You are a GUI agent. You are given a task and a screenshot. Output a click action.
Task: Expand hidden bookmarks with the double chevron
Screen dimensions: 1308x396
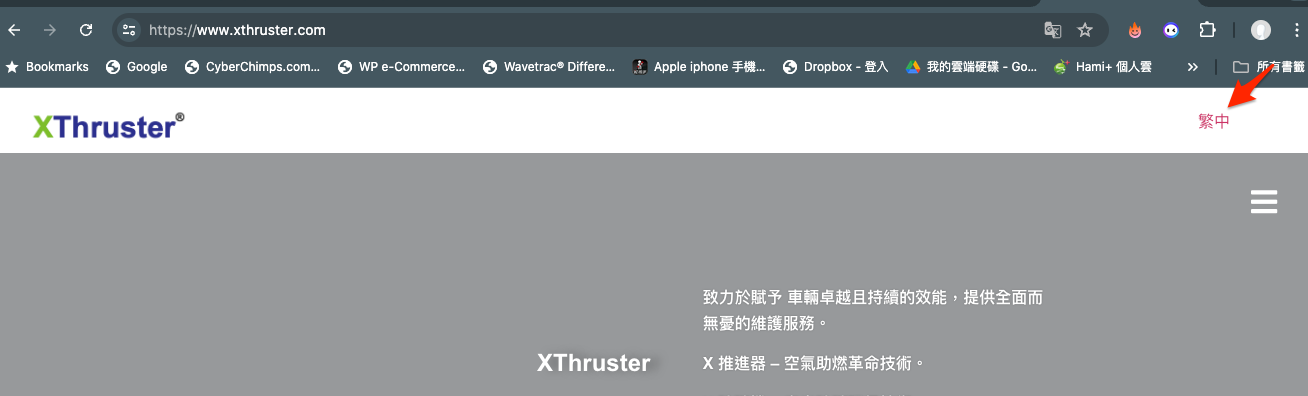[x=1192, y=67]
